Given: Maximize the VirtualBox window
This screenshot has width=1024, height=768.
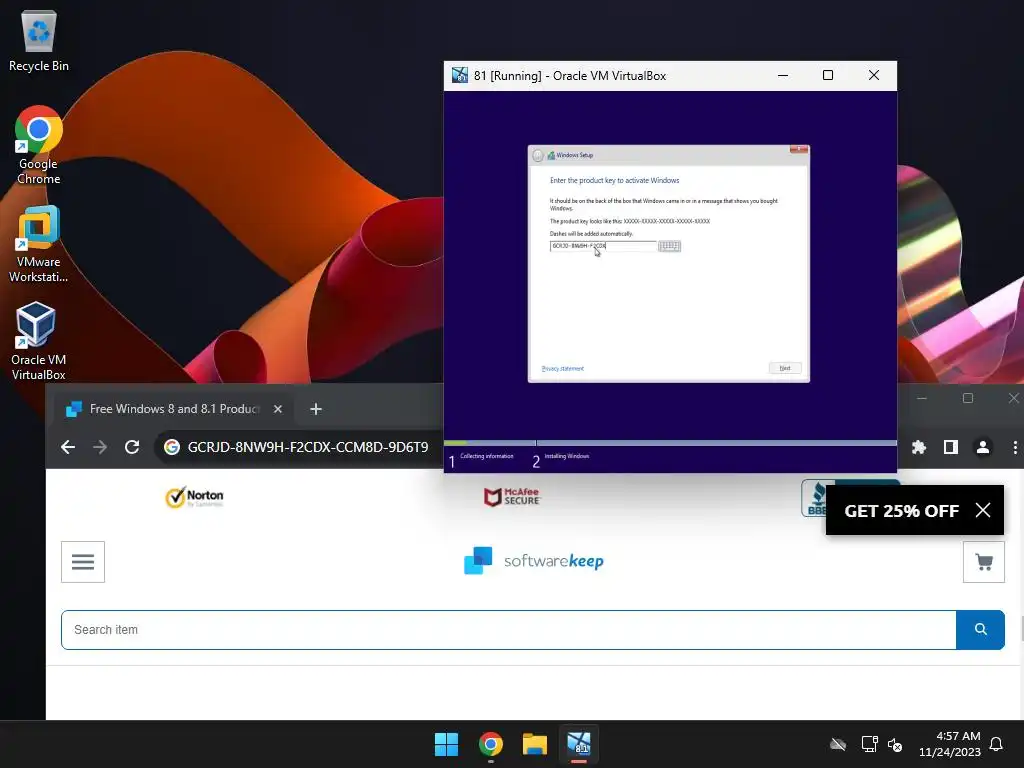Looking at the screenshot, I should click(x=827, y=75).
